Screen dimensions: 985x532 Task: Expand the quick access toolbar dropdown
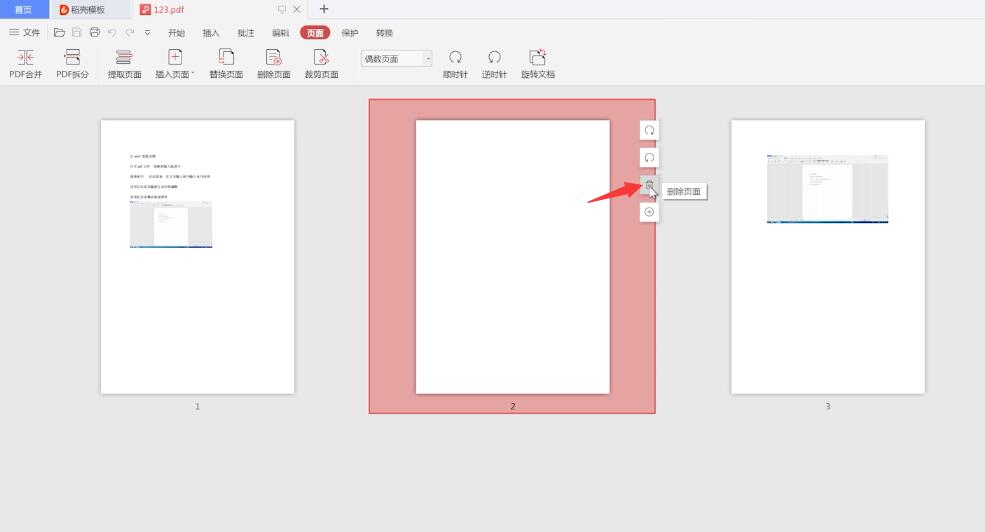click(x=147, y=32)
